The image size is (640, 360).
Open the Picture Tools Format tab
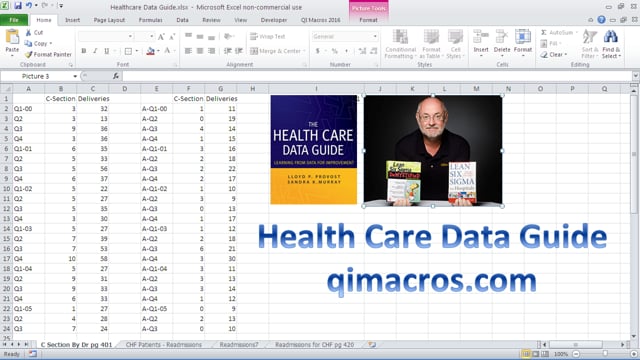[x=368, y=20]
